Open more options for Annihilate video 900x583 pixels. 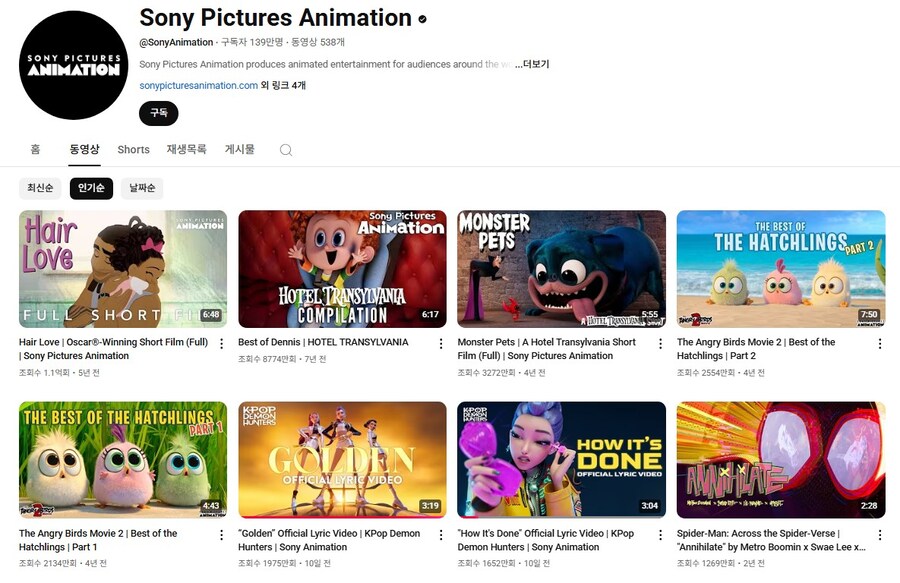point(879,535)
